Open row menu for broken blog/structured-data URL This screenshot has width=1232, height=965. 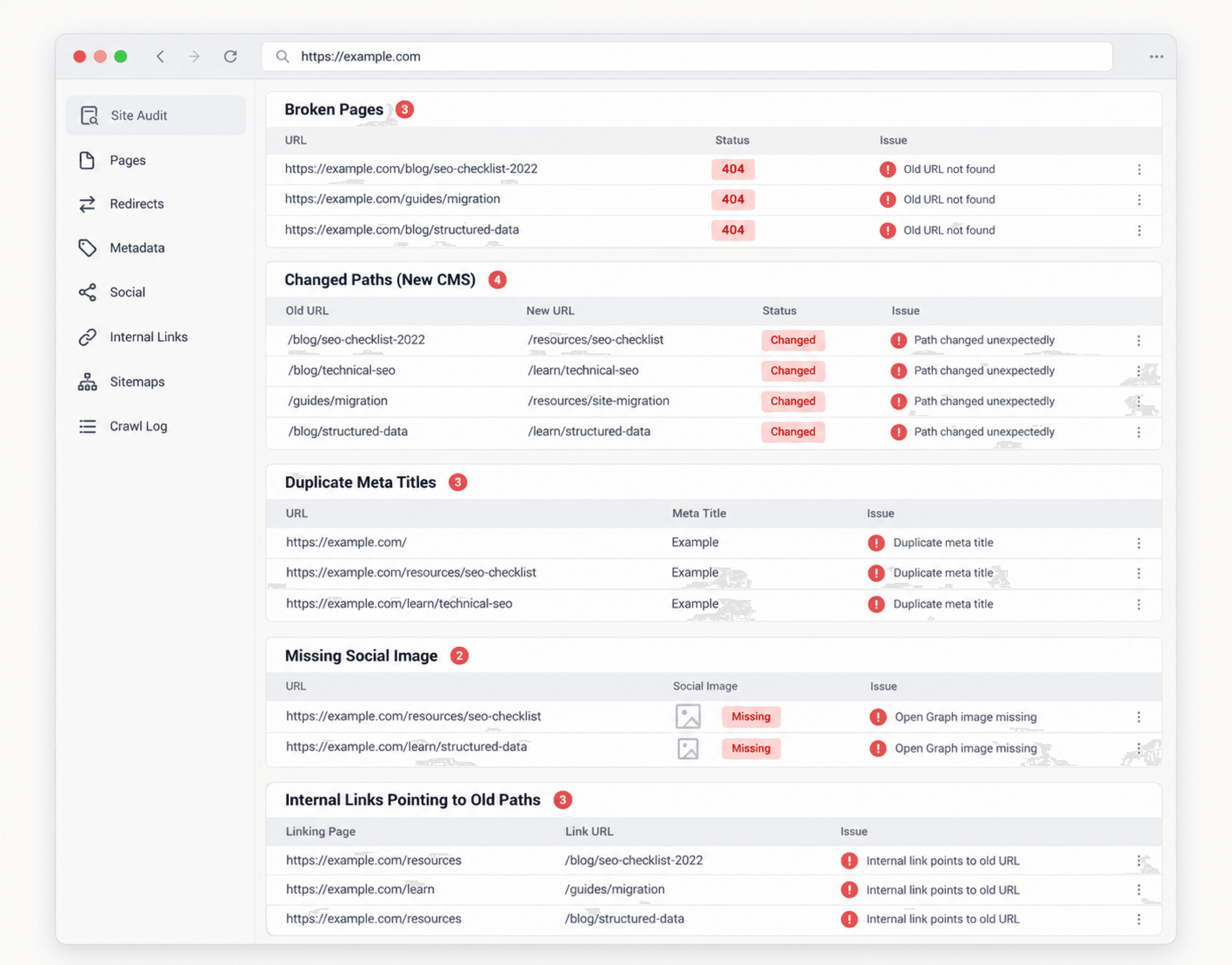[x=1139, y=231]
